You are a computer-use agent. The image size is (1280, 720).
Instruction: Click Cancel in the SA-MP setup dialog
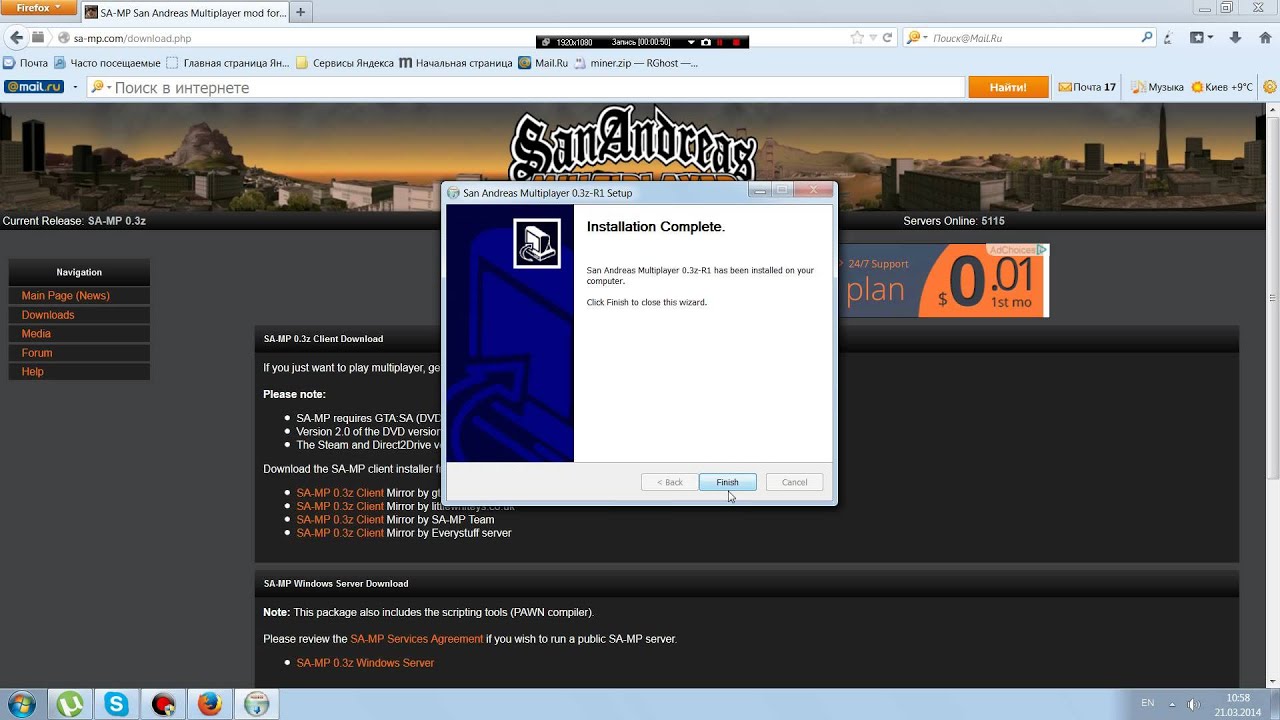coord(794,482)
